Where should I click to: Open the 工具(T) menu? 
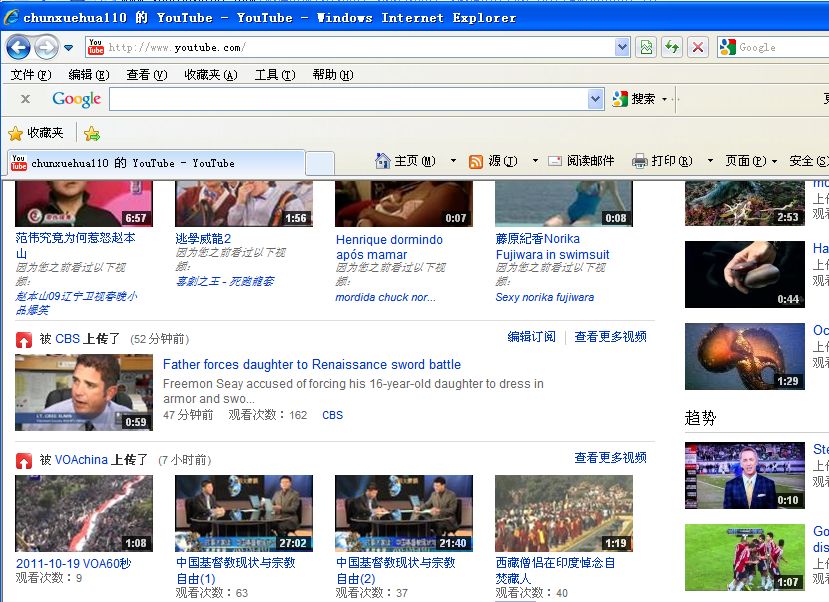(x=275, y=75)
